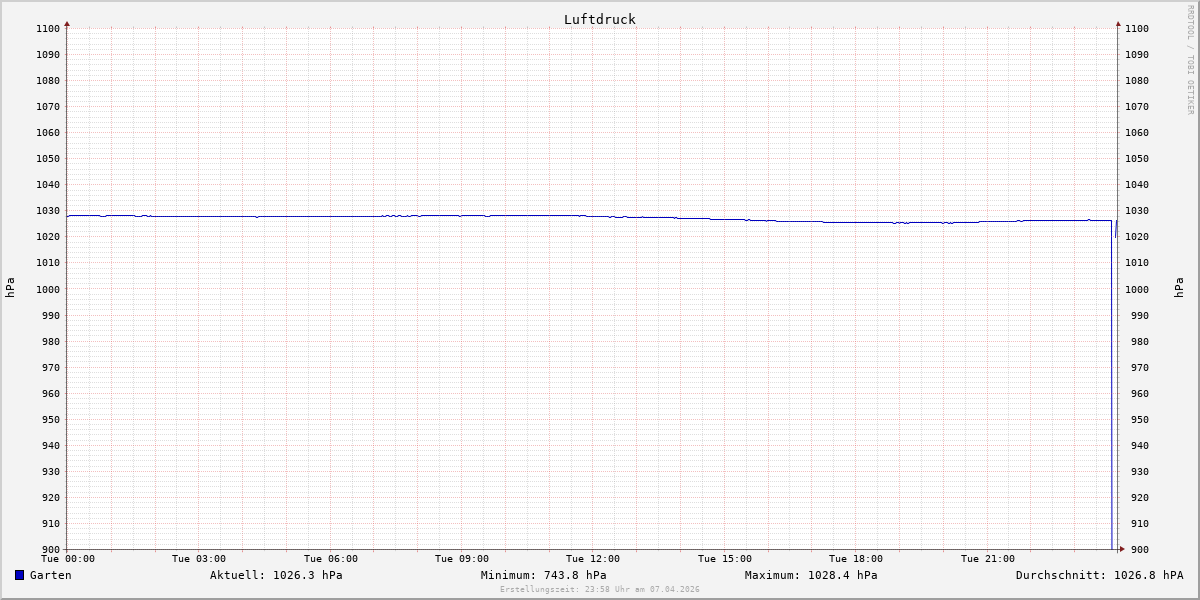Screen dimensions: 1200x600
Task: Click the Tue 03:00 time axis label
Action: click(x=199, y=559)
